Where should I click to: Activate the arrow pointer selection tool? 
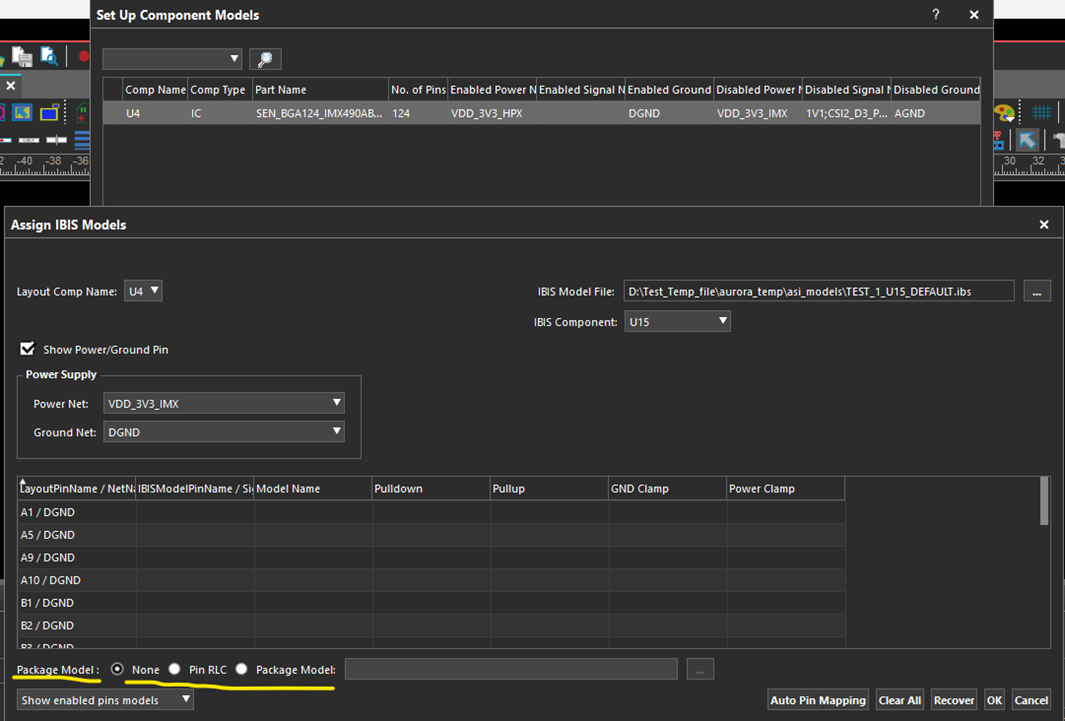(x=1027, y=141)
